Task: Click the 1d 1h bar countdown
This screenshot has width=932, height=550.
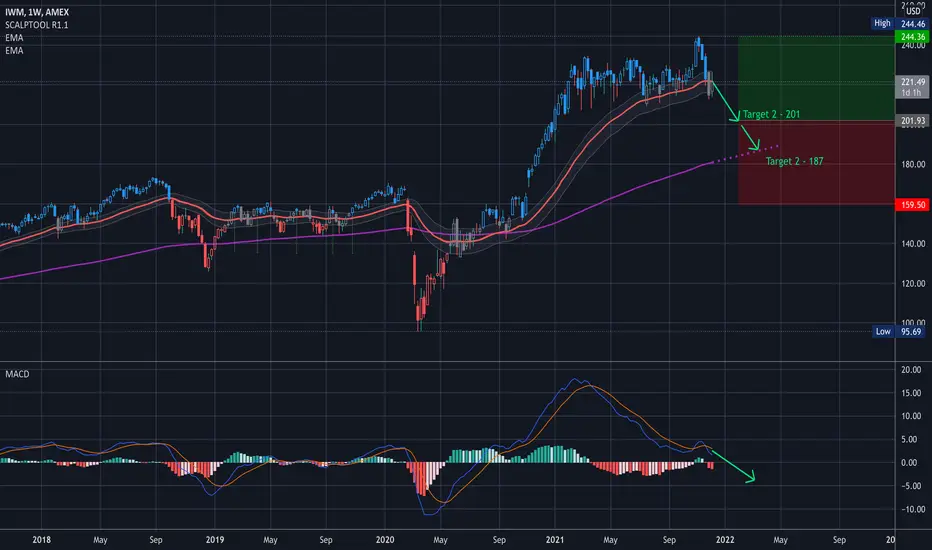Action: 911,93
